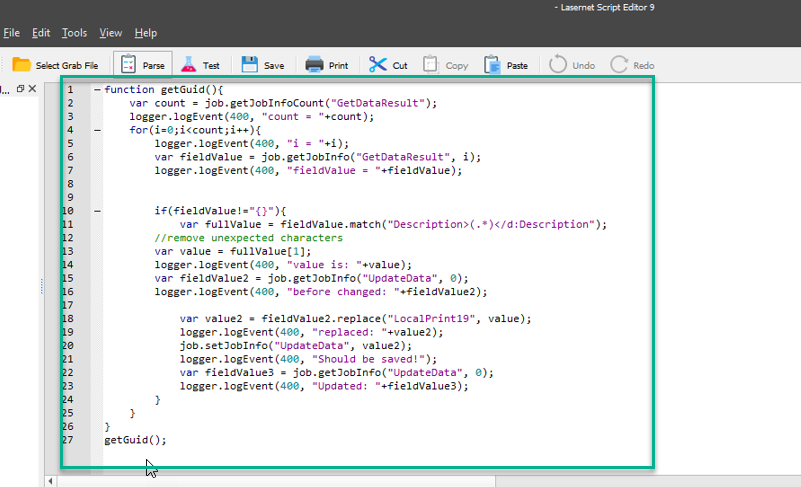This screenshot has height=487, width=801.
Task: Open the View menu
Action: (x=110, y=33)
